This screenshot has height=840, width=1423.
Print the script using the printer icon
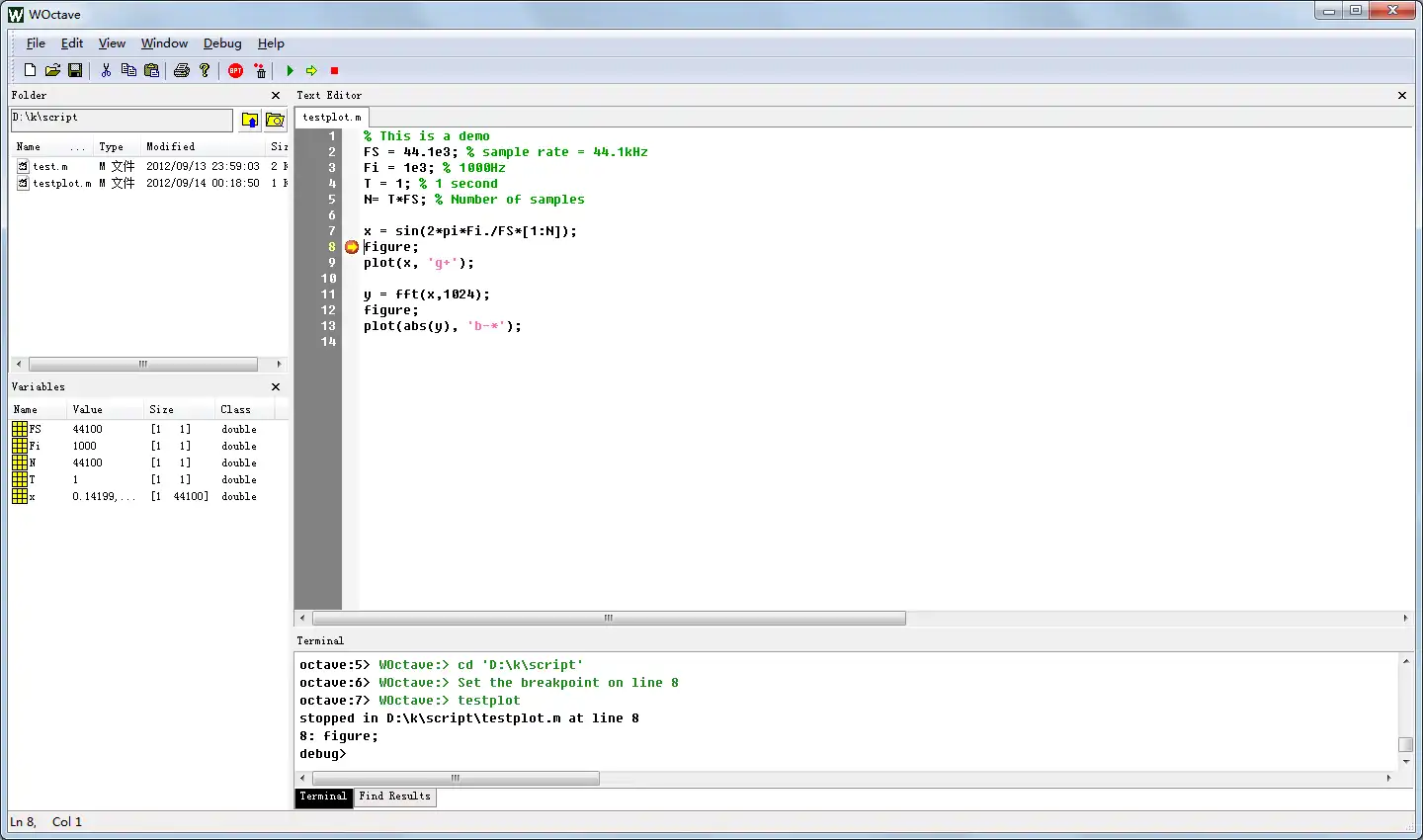coord(182,70)
